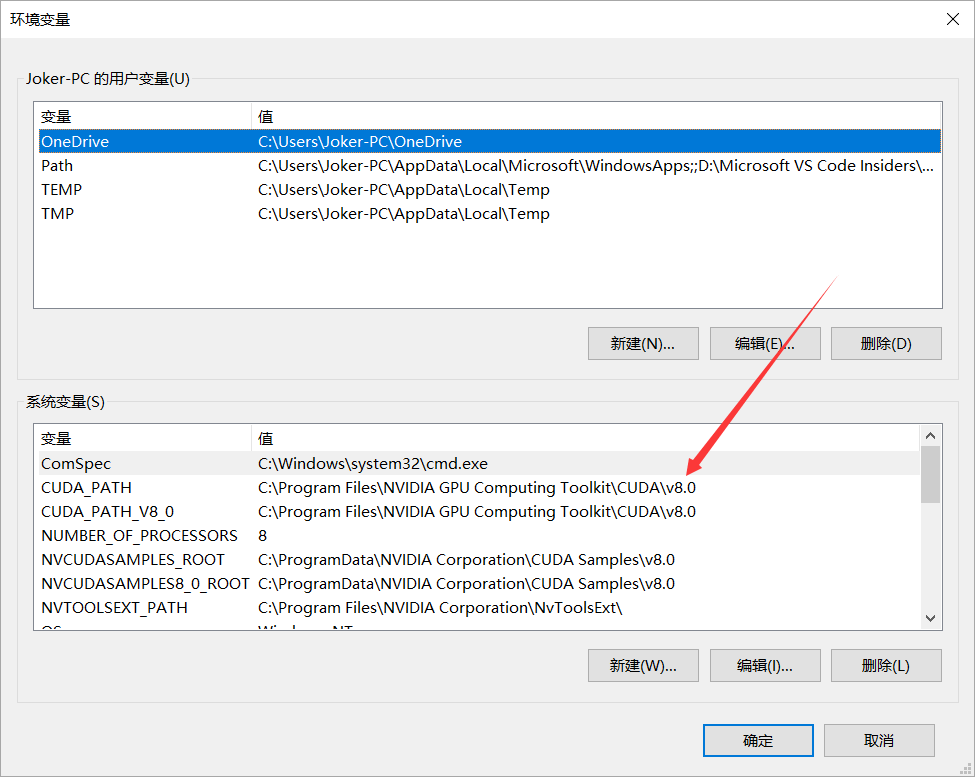The width and height of the screenshot is (975, 777).
Task: Select the CUDA_PATH_V8_0 system variable
Action: click(479, 512)
